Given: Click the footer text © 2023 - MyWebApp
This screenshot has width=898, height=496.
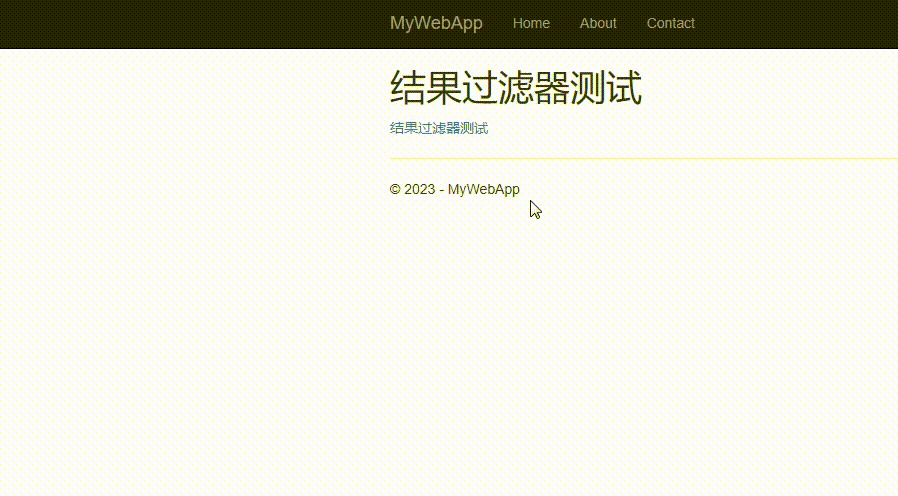Looking at the screenshot, I should point(454,189).
